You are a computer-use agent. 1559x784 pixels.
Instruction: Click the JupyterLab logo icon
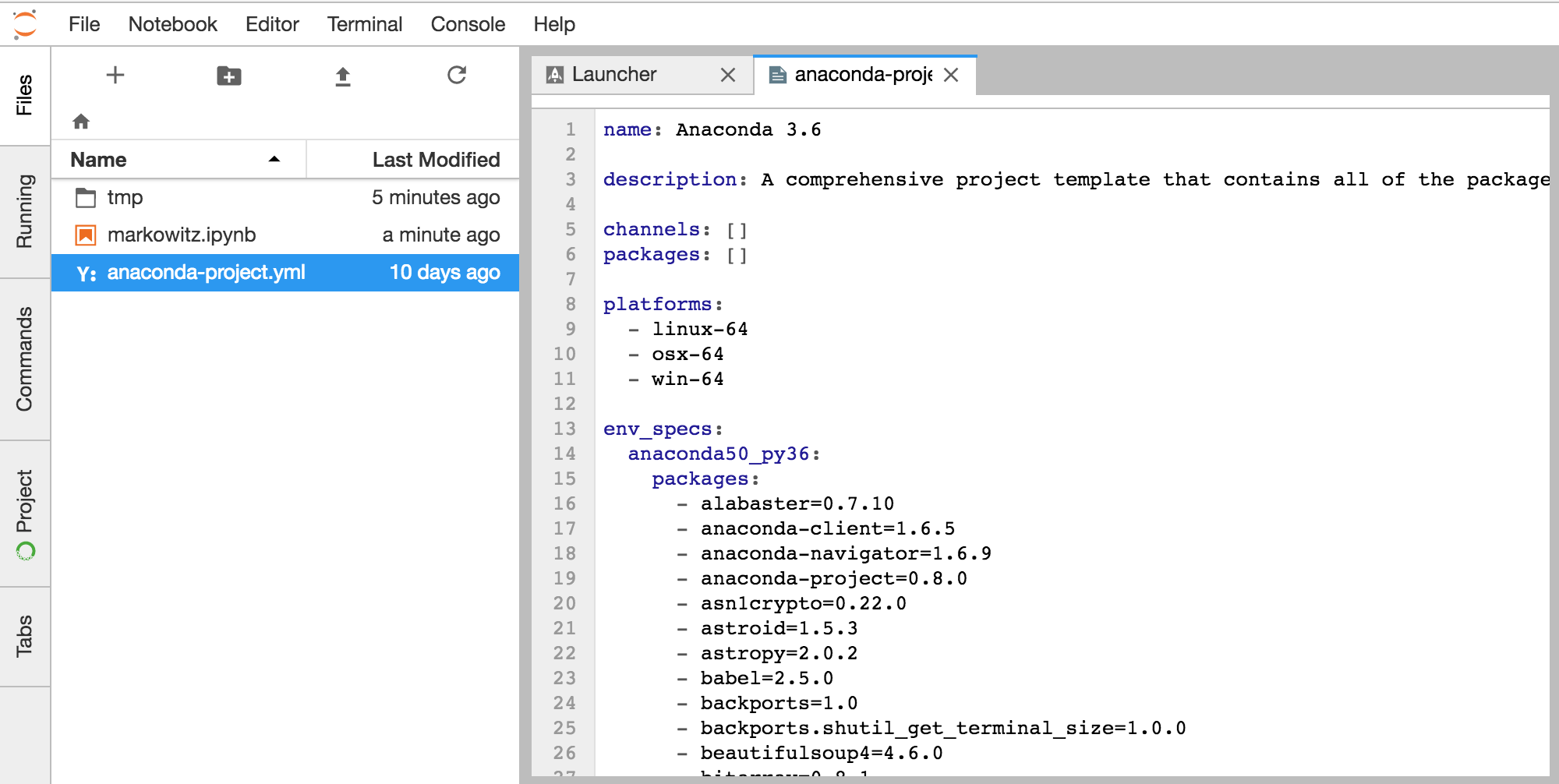pos(25,23)
